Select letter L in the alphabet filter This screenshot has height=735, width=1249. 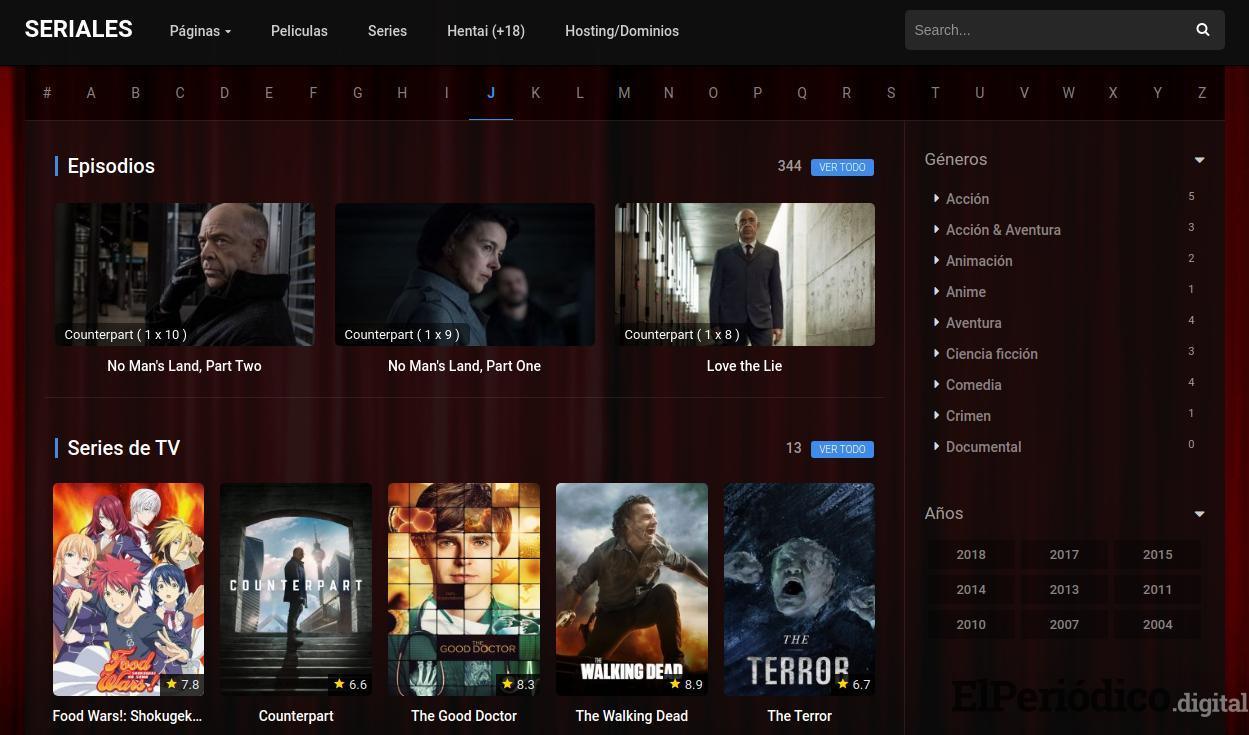tap(580, 93)
